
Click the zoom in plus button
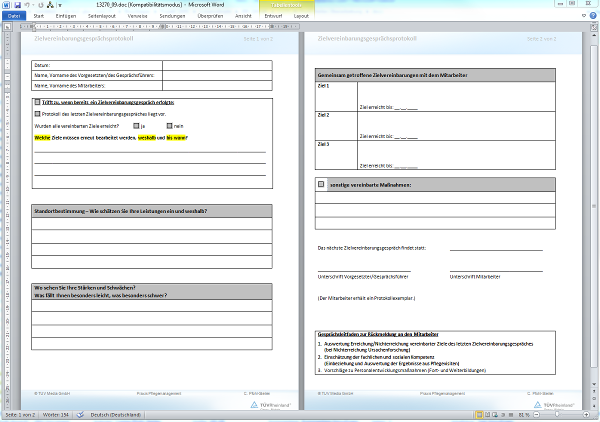(586, 416)
